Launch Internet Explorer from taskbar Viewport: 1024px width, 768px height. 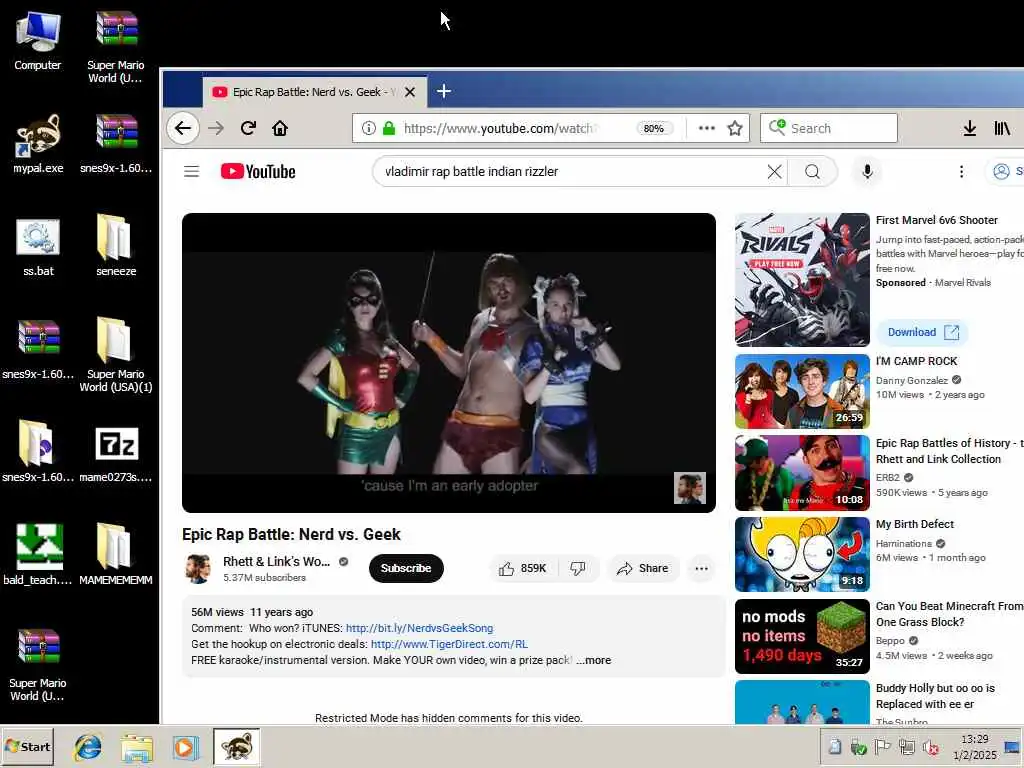(88, 747)
